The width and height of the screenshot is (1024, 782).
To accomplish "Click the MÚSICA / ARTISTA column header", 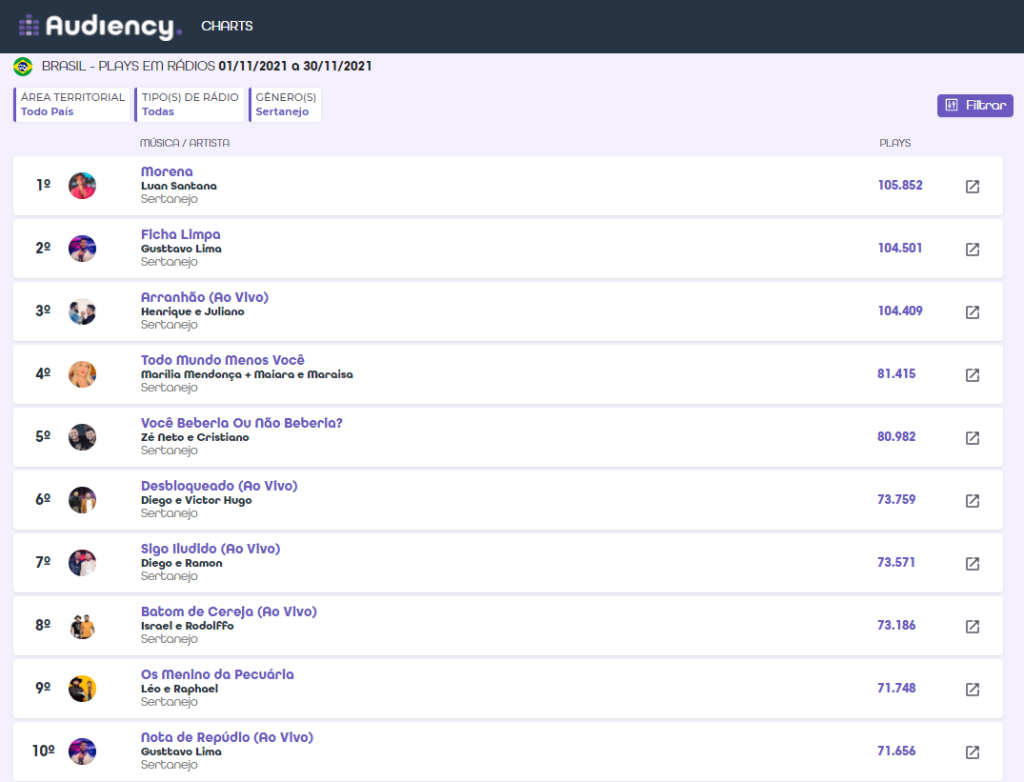I will pyautogui.click(x=185, y=142).
